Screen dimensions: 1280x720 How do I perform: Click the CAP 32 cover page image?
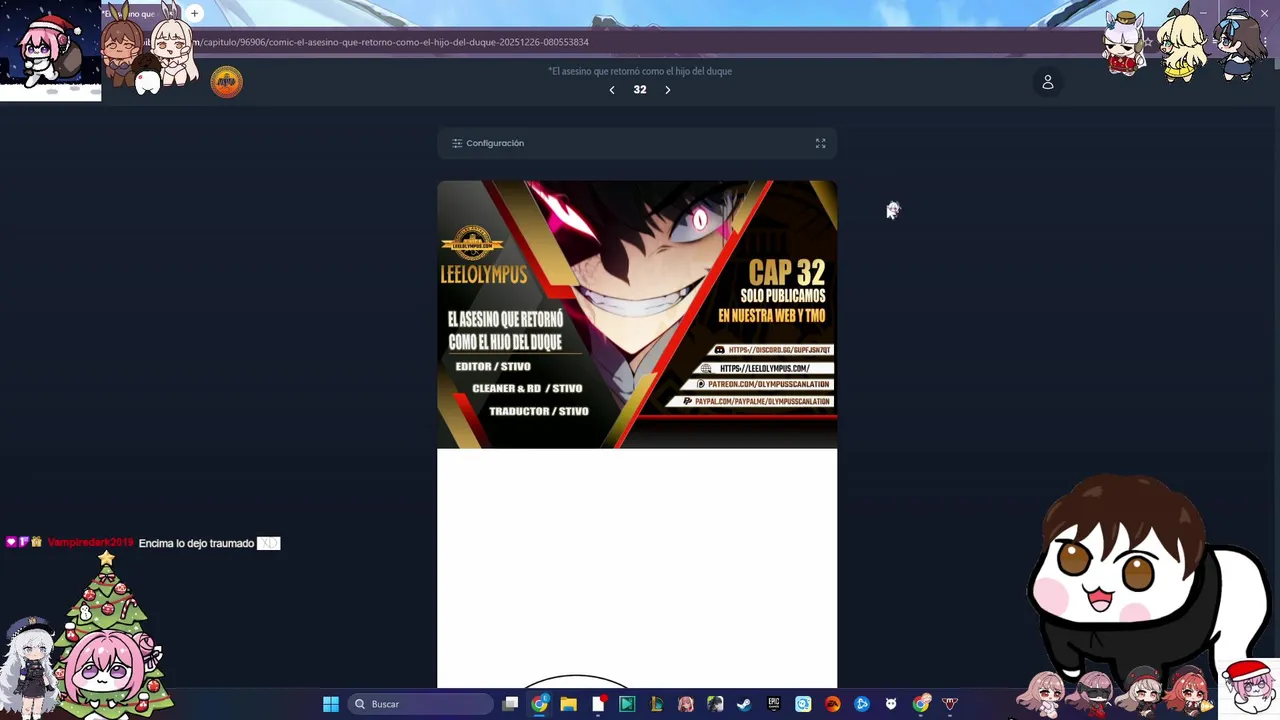[x=637, y=314]
